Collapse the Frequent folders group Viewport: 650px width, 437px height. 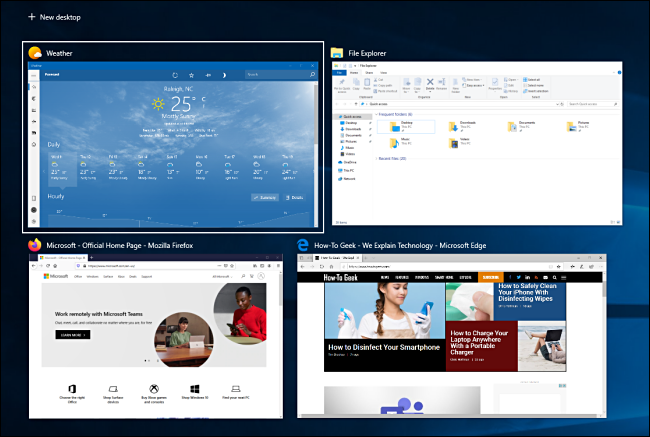(x=376, y=114)
